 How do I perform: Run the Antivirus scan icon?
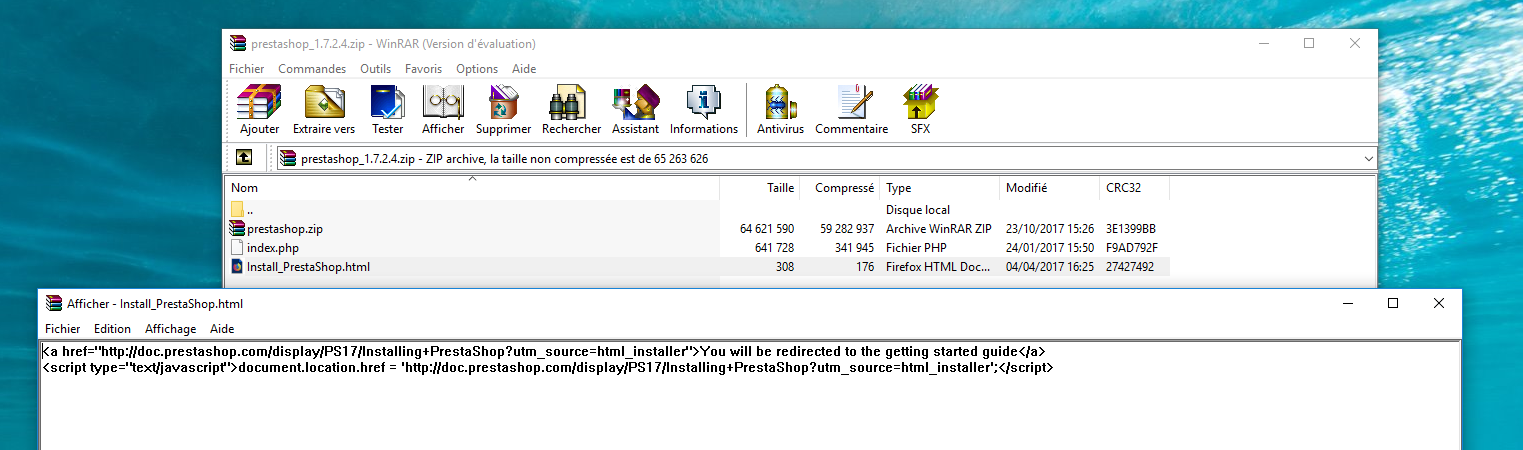pyautogui.click(x=780, y=102)
